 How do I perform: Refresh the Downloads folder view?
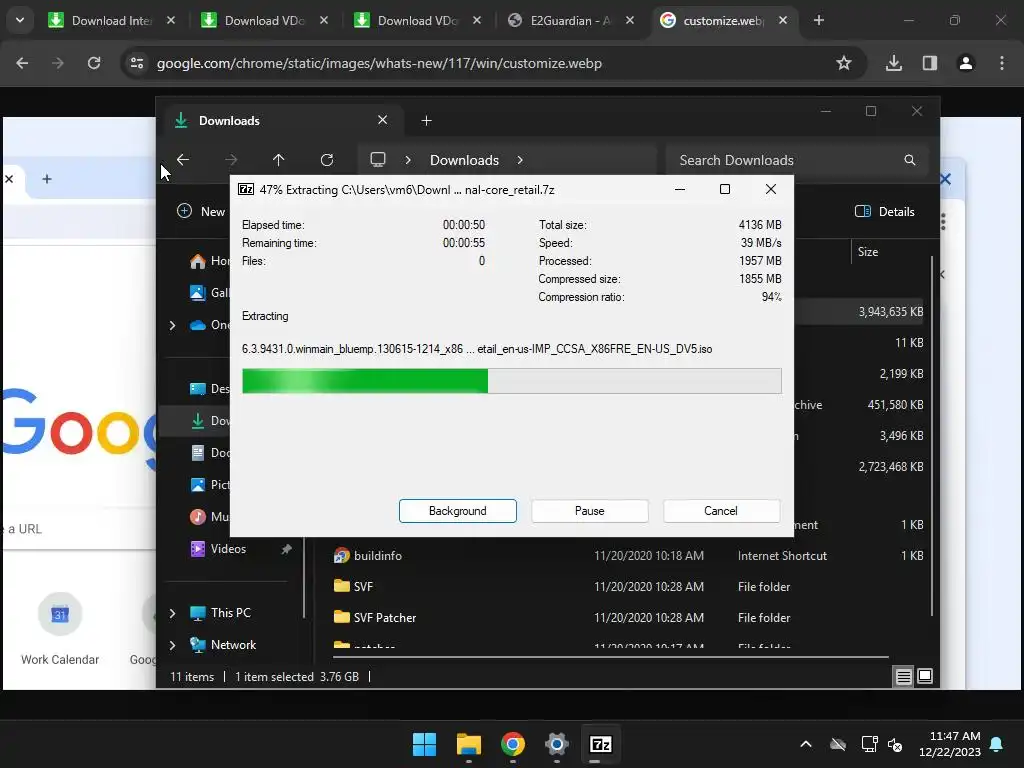point(327,159)
